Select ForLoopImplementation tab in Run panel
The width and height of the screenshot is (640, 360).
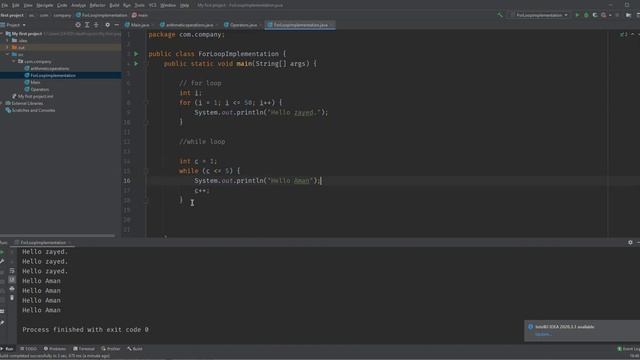[43, 242]
